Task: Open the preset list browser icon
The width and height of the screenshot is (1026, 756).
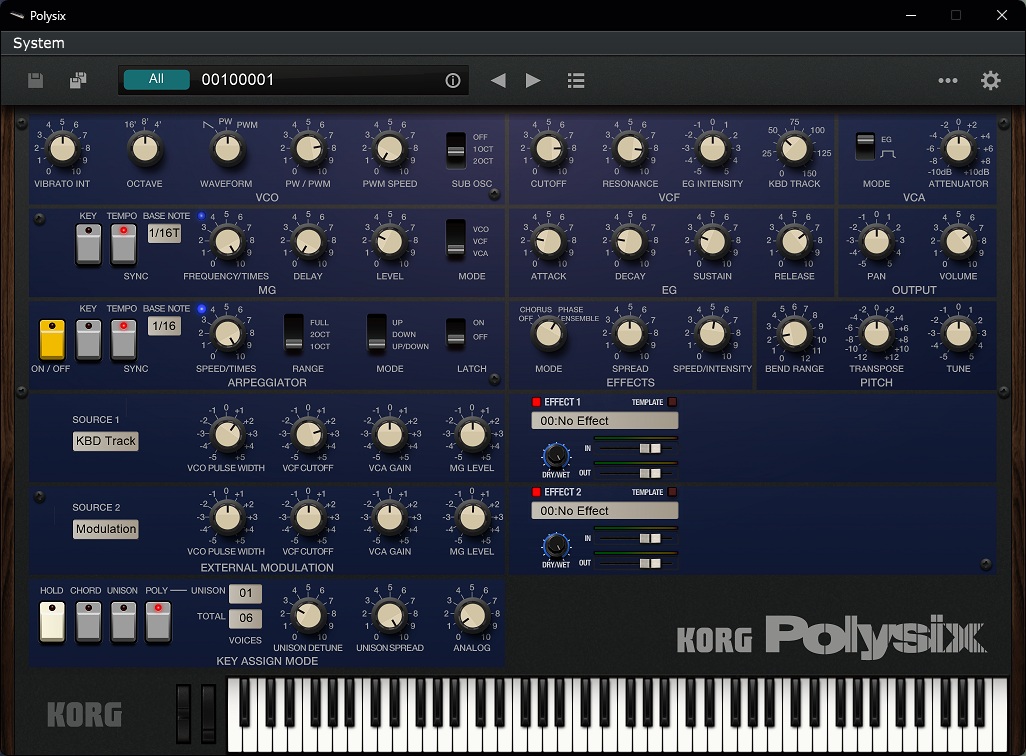Action: [576, 81]
